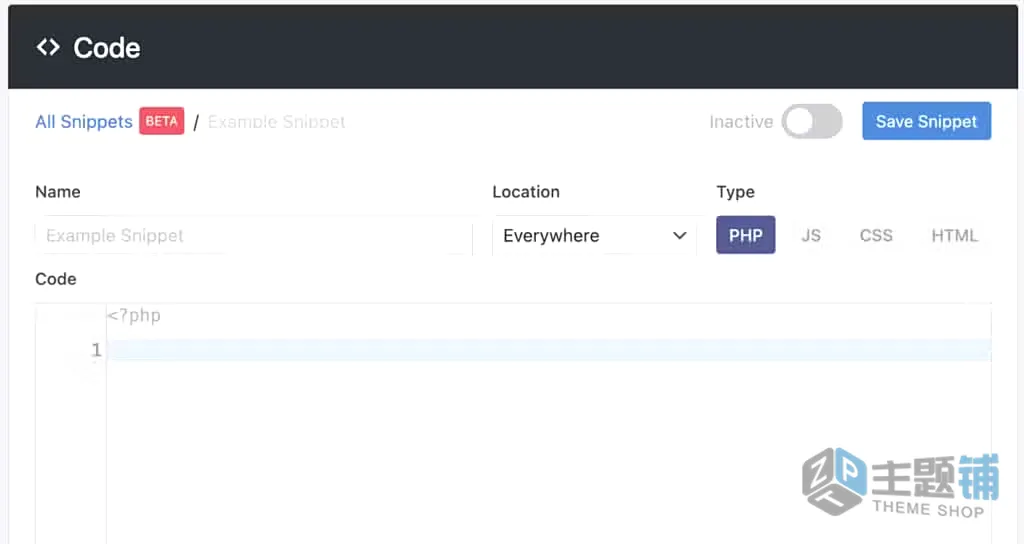Viewport: 1024px width, 544px height.
Task: Click the Example Snippet breadcrumb text
Action: (x=276, y=122)
